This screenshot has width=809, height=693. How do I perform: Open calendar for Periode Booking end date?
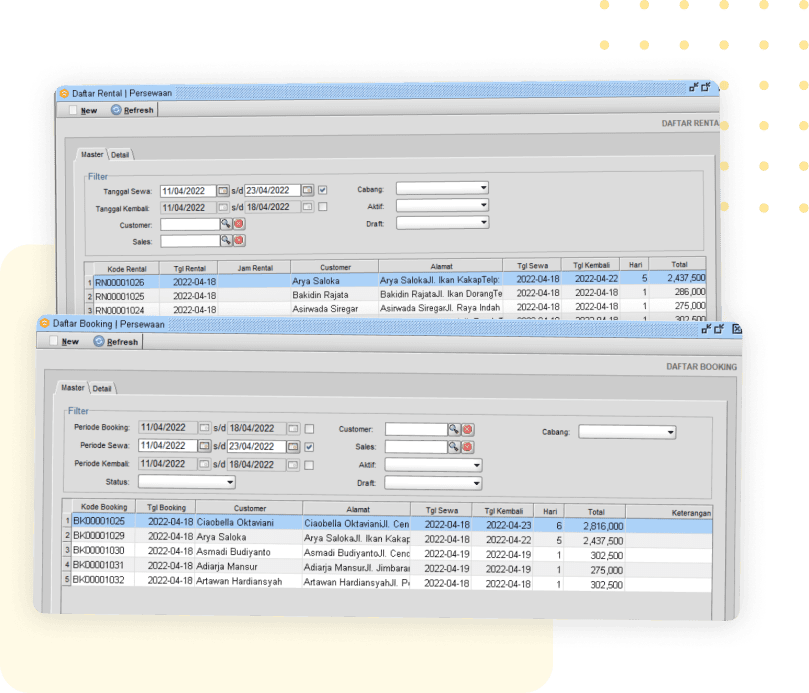(x=293, y=429)
